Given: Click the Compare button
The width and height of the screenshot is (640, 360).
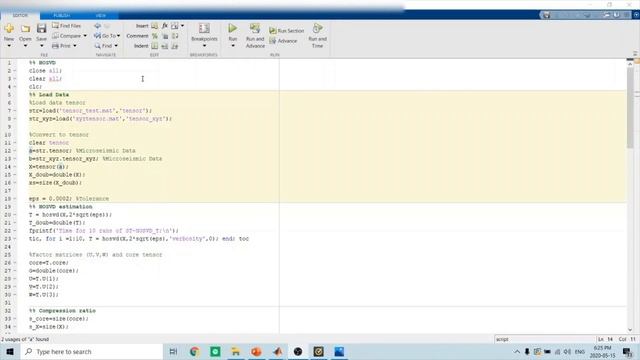Looking at the screenshot, I should (x=67, y=36).
